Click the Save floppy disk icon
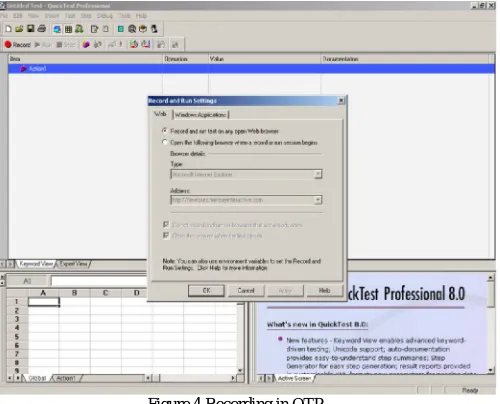 [31, 29]
